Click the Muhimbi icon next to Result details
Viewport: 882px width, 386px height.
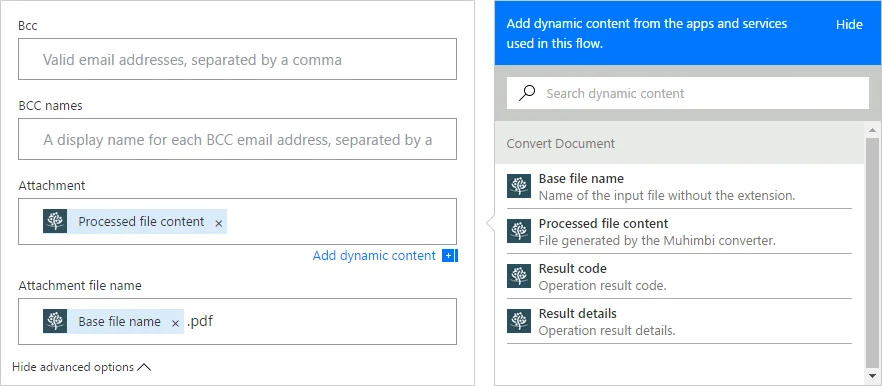519,321
